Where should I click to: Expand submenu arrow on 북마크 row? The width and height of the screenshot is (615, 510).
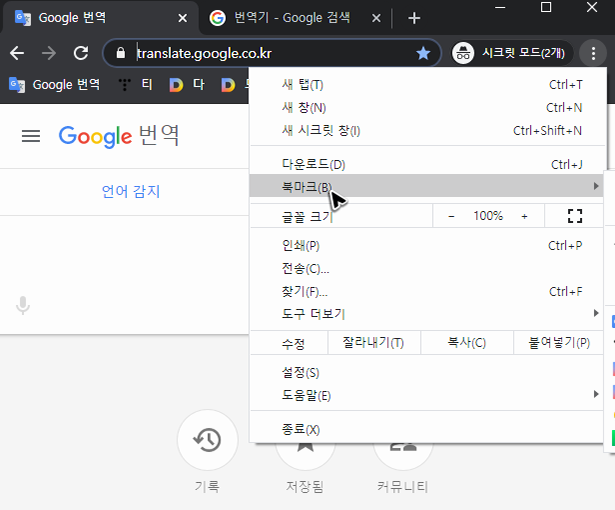pyautogui.click(x=596, y=186)
